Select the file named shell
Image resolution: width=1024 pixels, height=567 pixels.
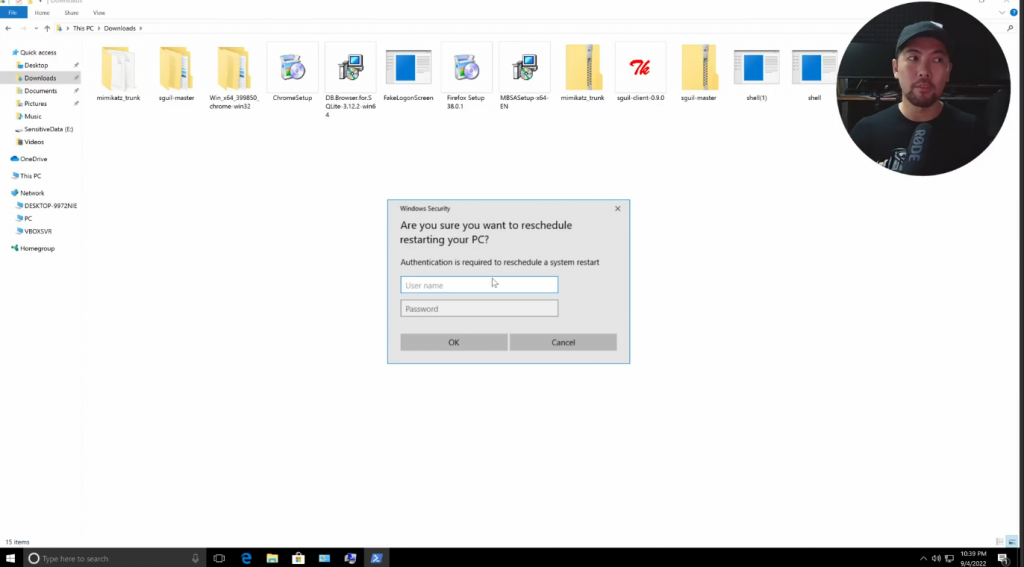coord(814,67)
